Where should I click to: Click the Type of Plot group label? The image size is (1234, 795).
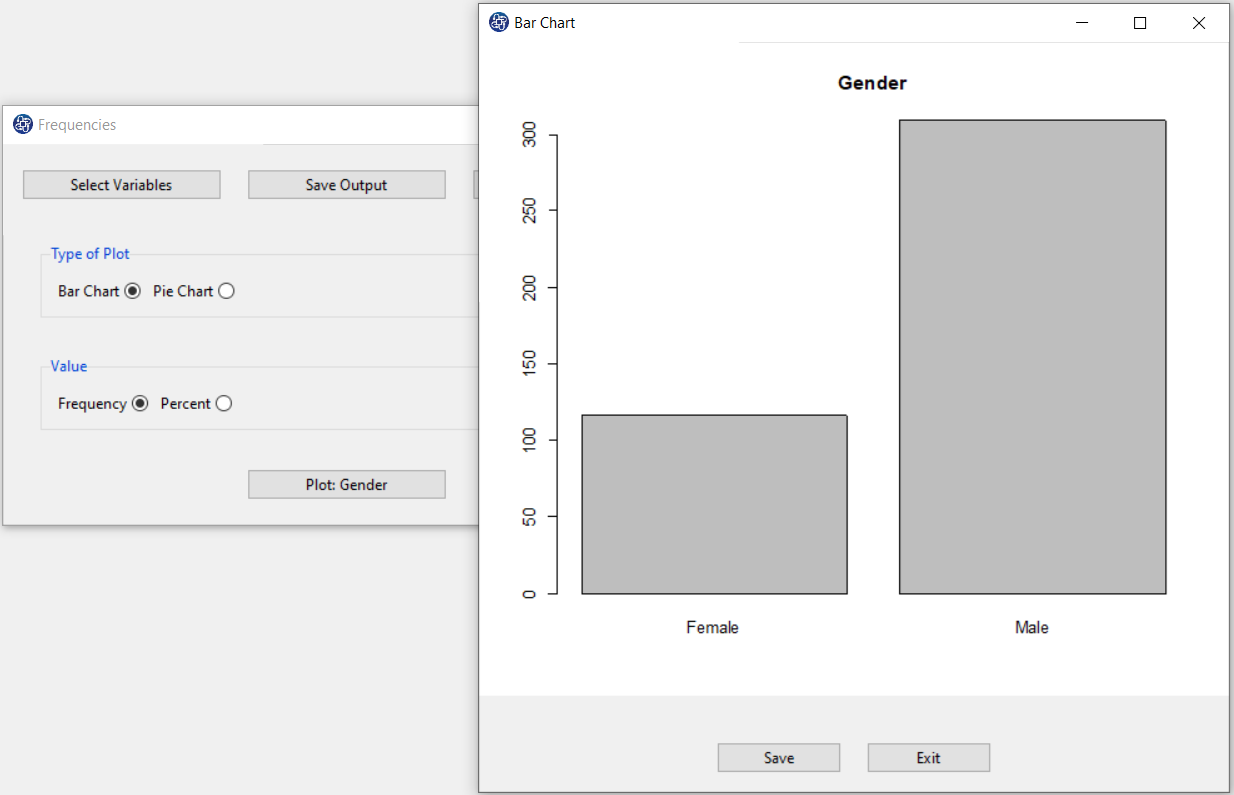click(90, 254)
